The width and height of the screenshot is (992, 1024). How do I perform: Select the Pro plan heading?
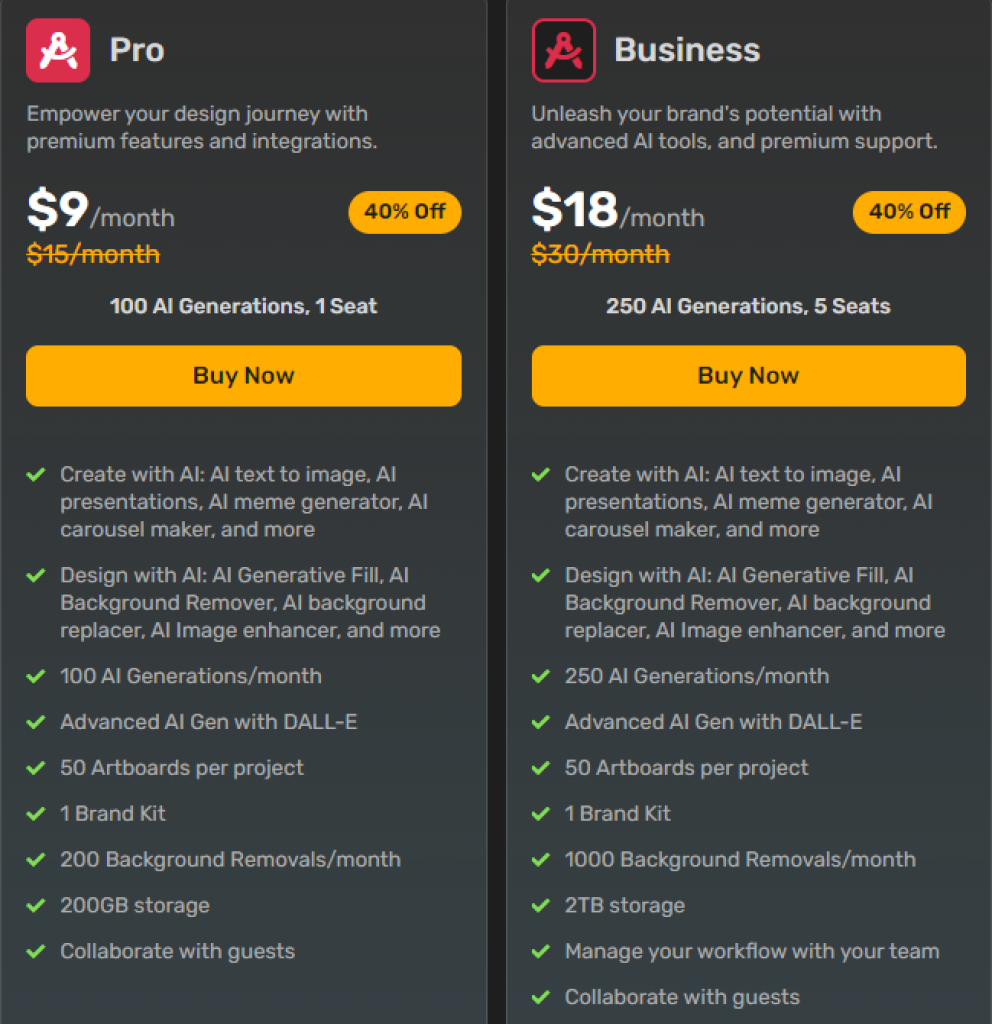137,50
